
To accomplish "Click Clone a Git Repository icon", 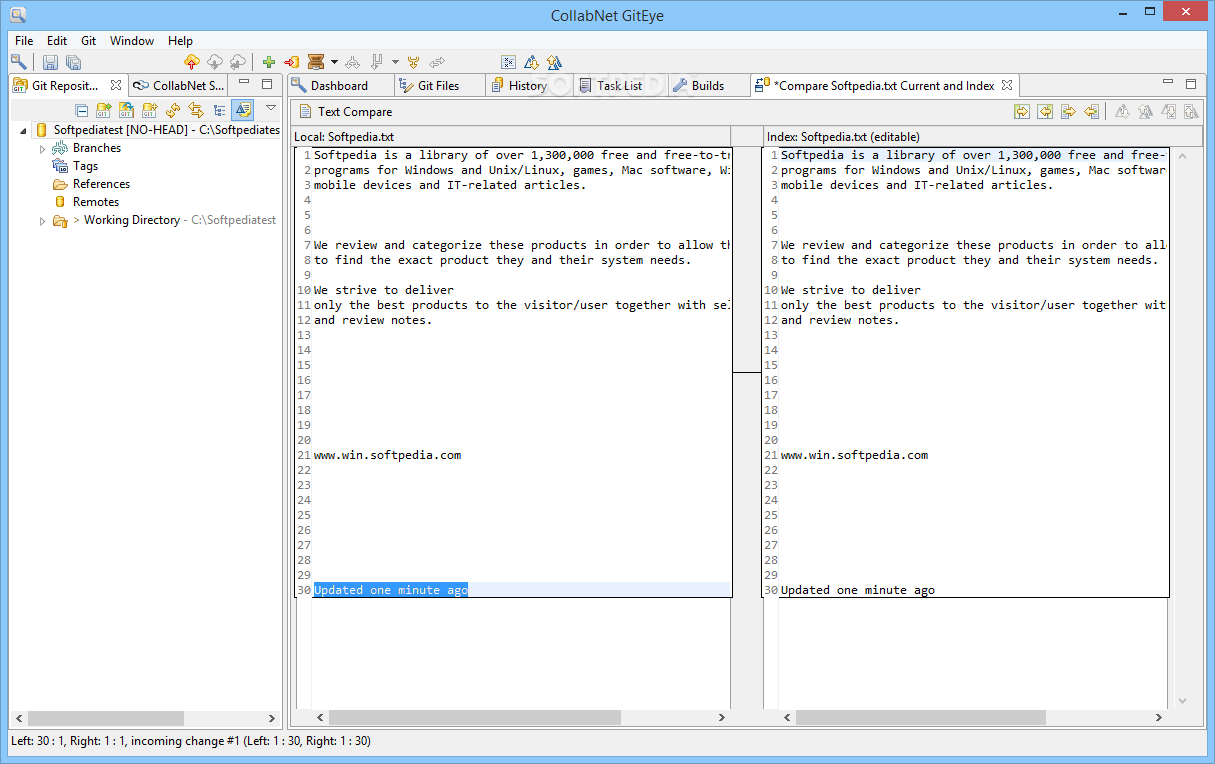I will (126, 110).
